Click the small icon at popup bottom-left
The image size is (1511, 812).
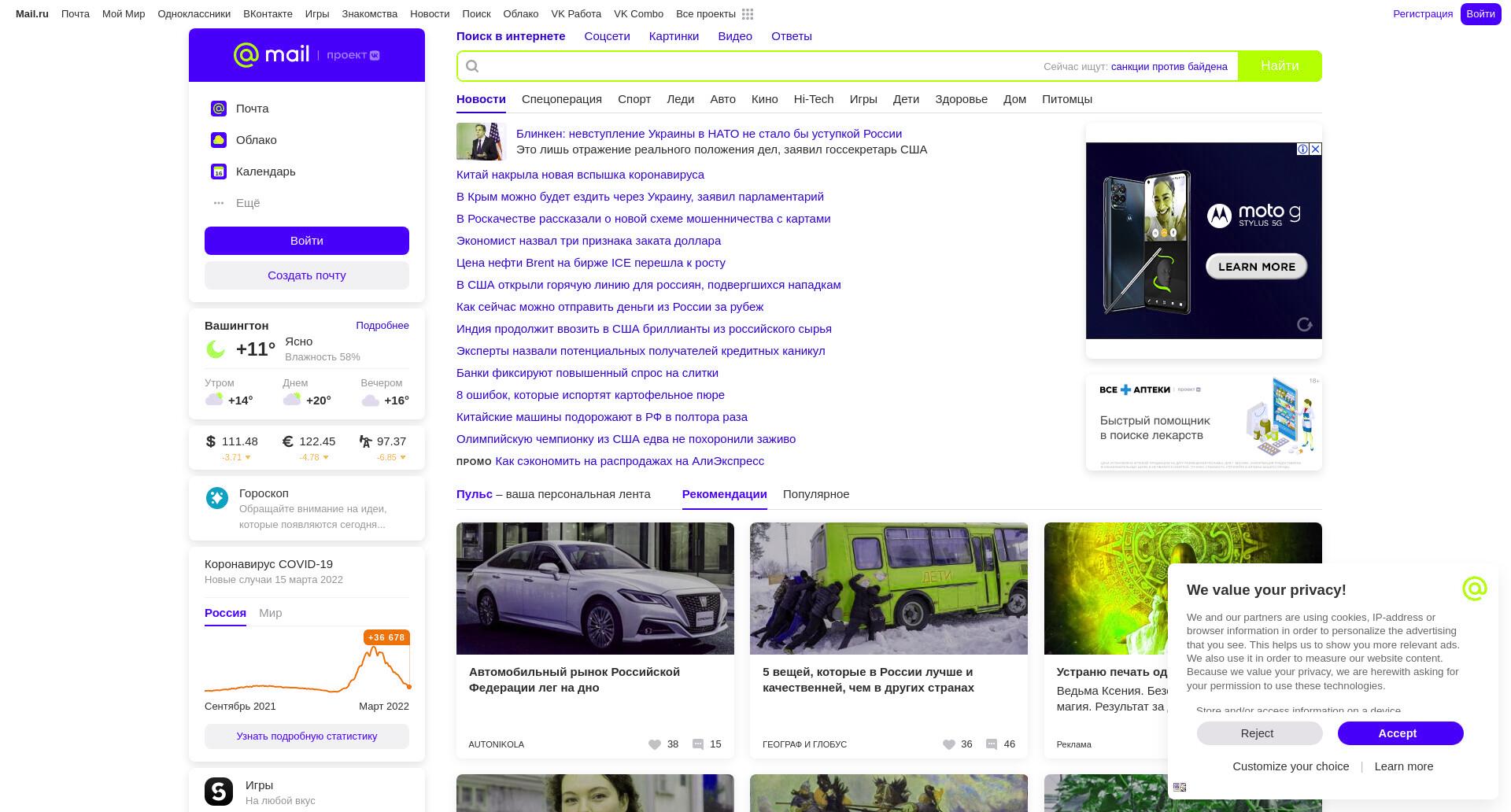click(1180, 787)
